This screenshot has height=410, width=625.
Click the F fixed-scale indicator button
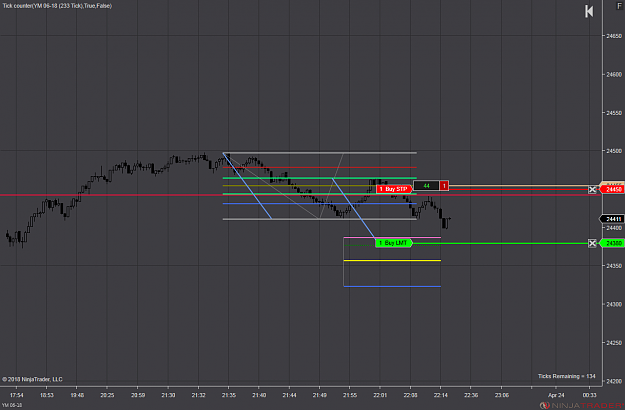coord(619,6)
